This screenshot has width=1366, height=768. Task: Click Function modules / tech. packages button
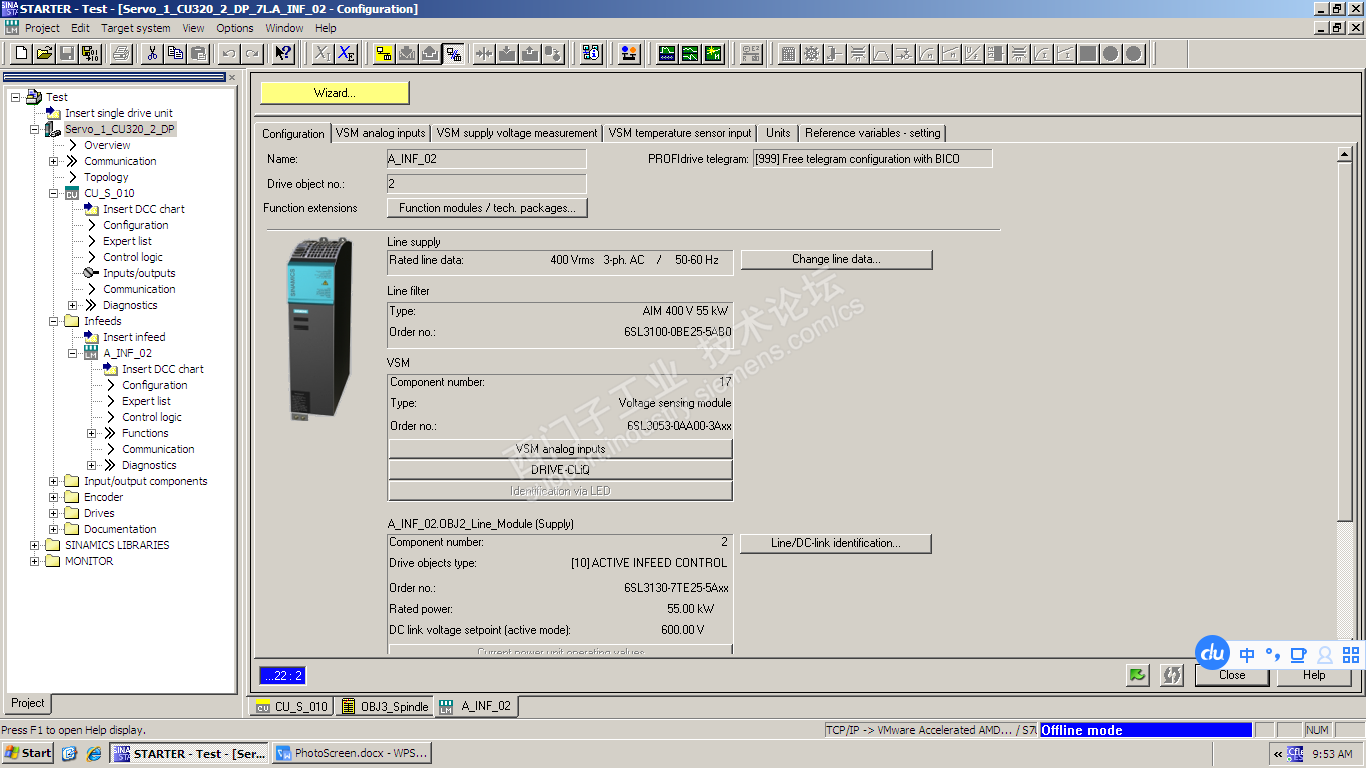click(487, 208)
